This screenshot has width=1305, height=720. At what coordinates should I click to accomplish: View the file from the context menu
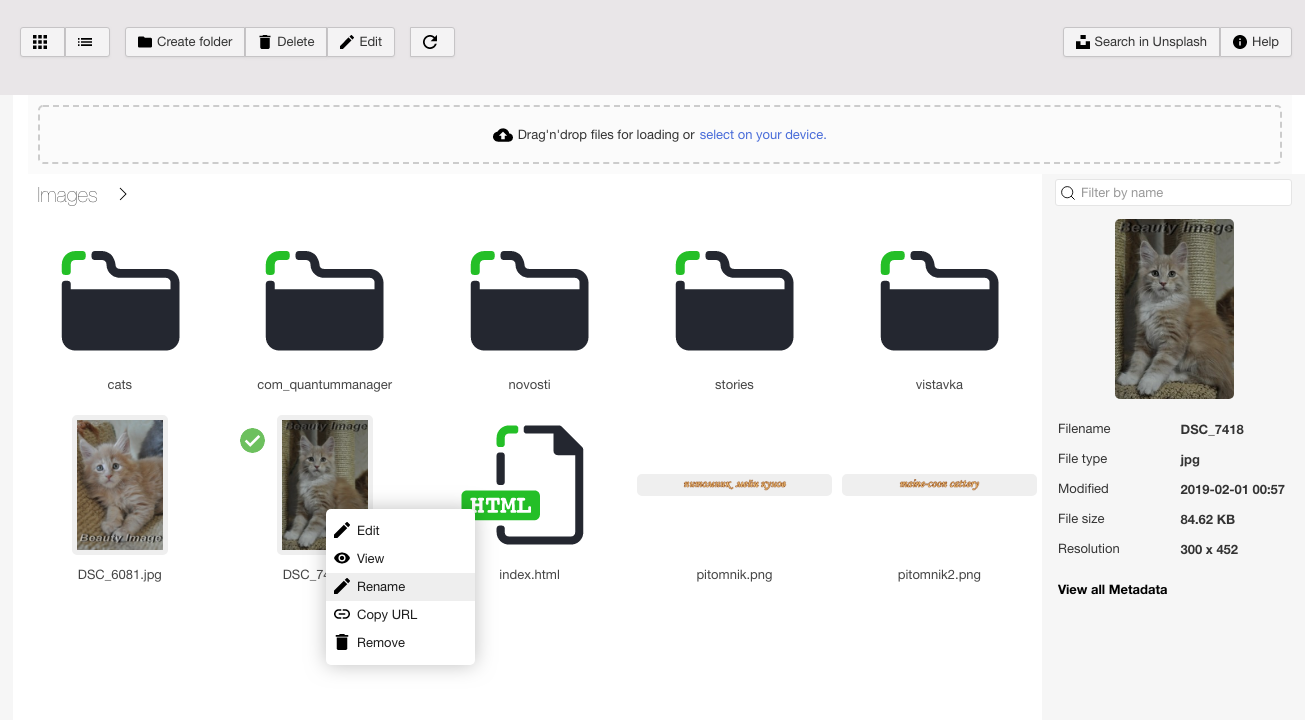pos(370,558)
